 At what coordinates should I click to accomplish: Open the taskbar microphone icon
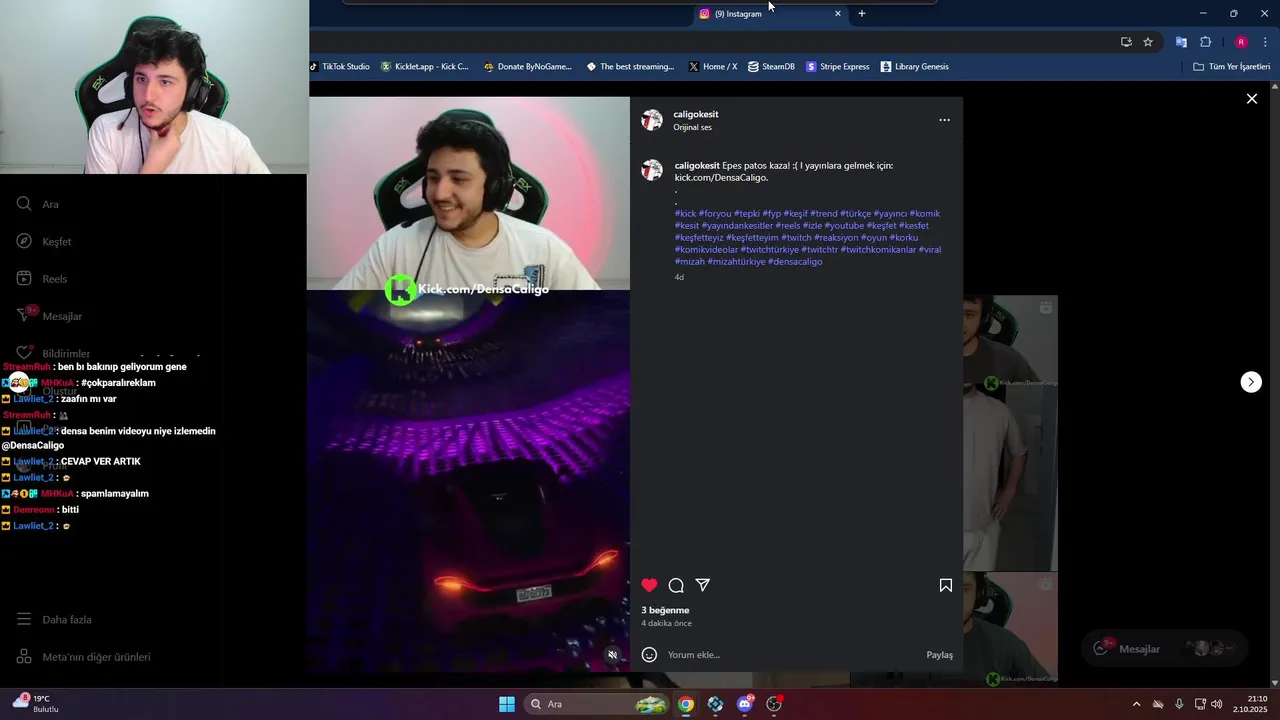[x=1179, y=704]
